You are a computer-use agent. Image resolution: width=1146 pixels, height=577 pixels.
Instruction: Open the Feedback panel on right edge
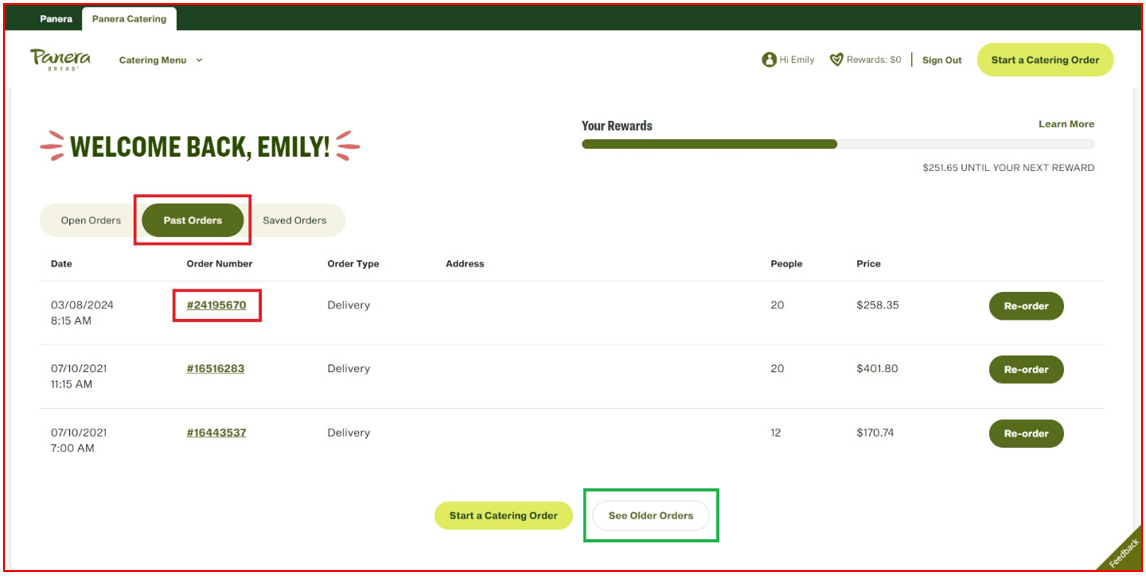(x=1122, y=553)
